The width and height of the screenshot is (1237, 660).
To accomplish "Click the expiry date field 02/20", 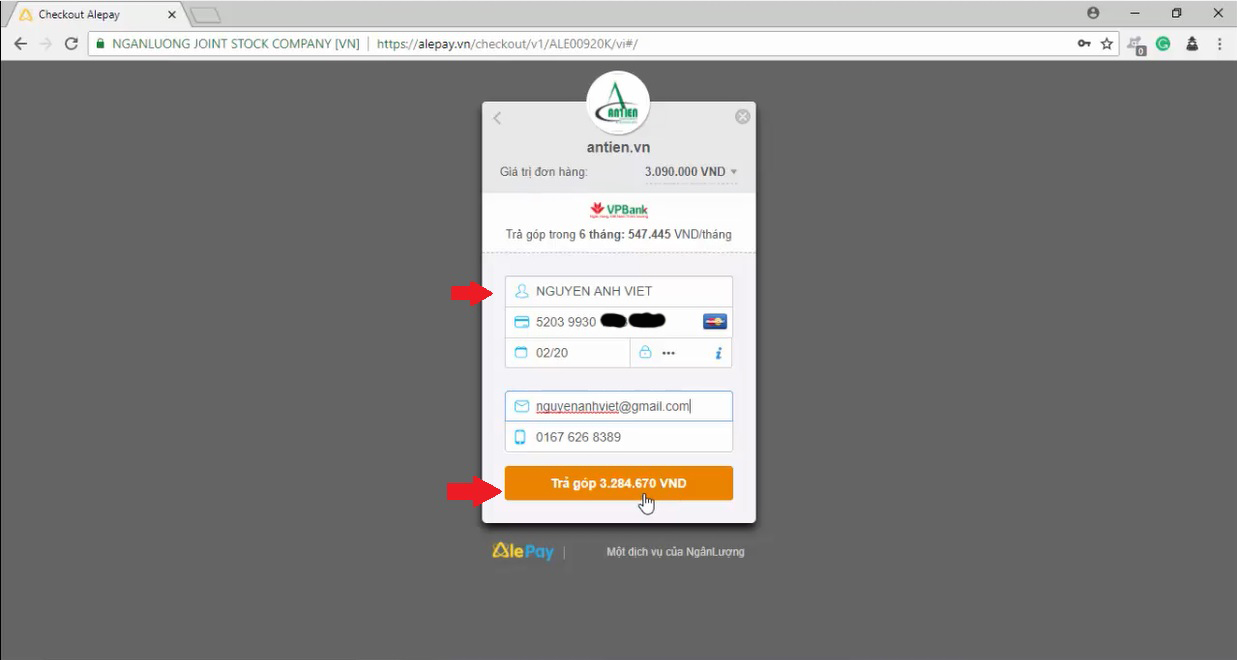I will tap(567, 353).
